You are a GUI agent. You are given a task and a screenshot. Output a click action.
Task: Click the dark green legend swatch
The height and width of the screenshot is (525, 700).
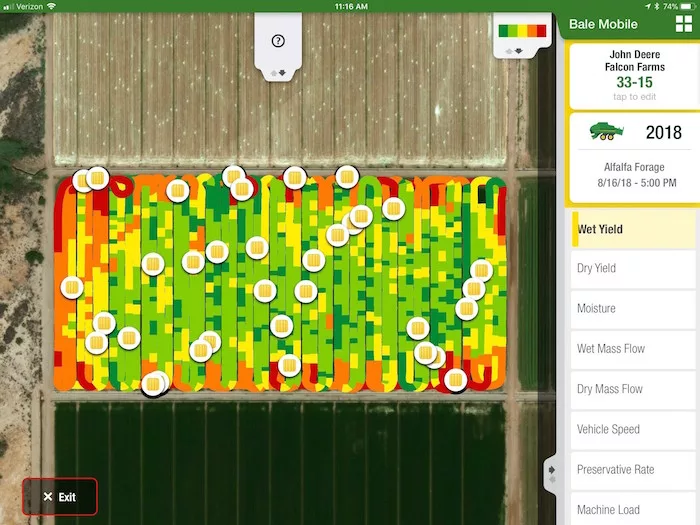click(503, 31)
